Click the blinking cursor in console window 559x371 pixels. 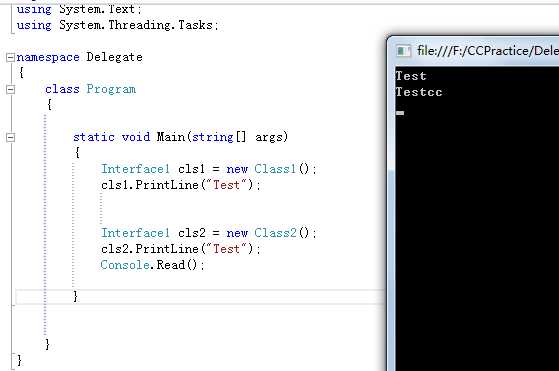(x=400, y=113)
